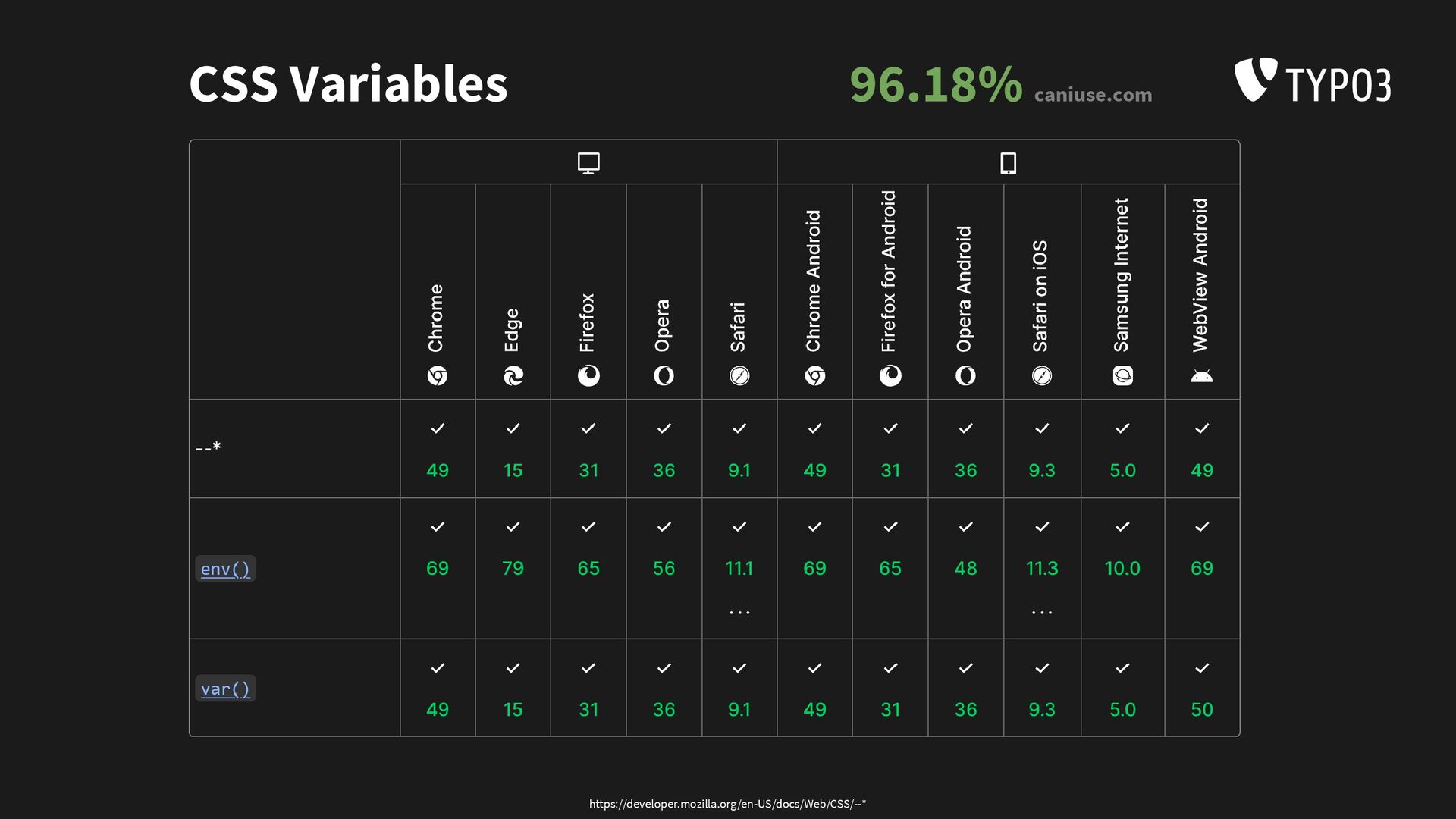Click the WebView Android version 50 cell

tap(1202, 709)
